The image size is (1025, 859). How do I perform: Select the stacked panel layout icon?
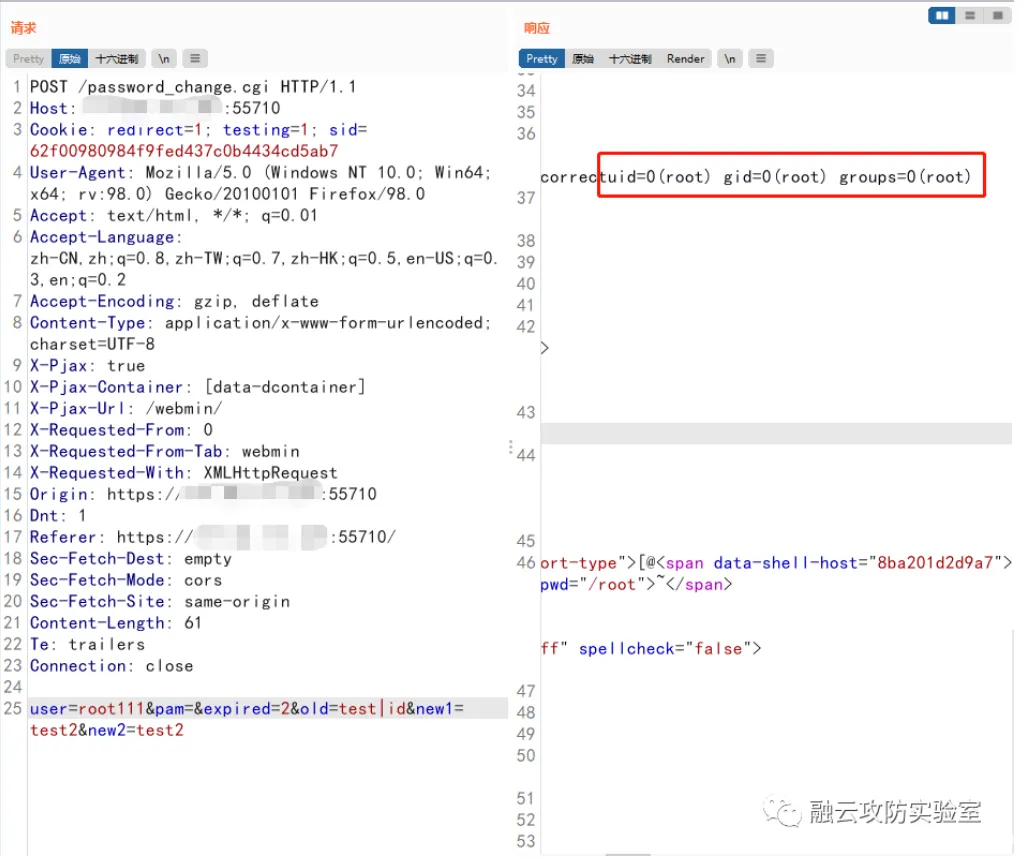tap(967, 16)
